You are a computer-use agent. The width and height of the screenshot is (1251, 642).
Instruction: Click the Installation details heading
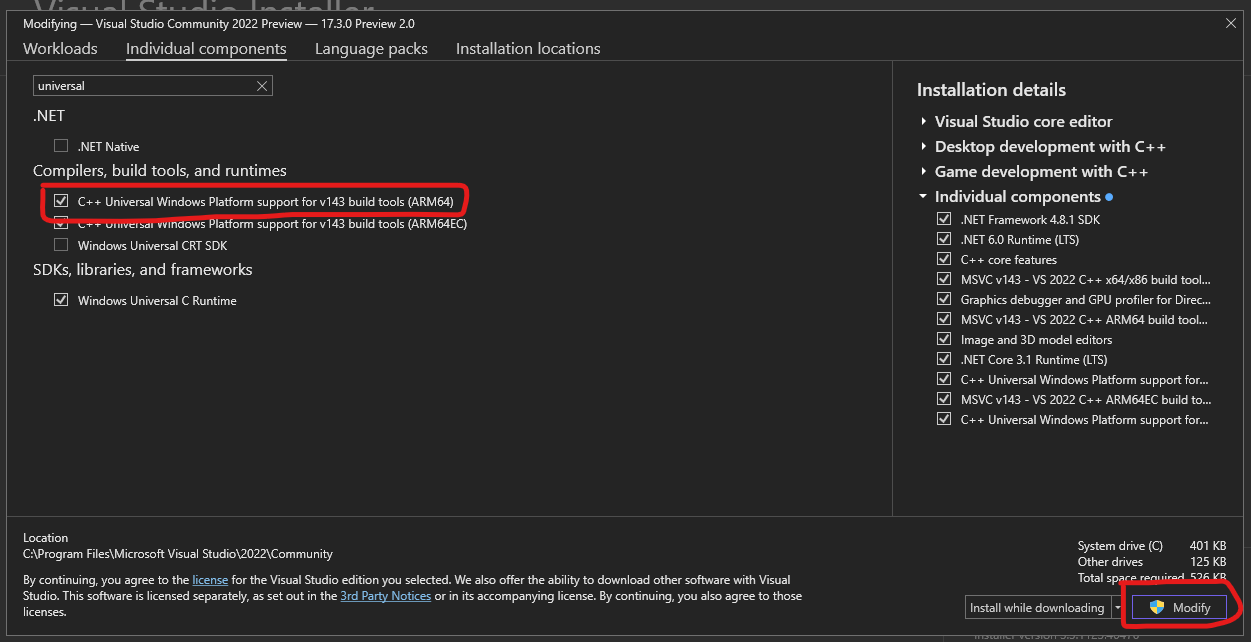(x=991, y=90)
